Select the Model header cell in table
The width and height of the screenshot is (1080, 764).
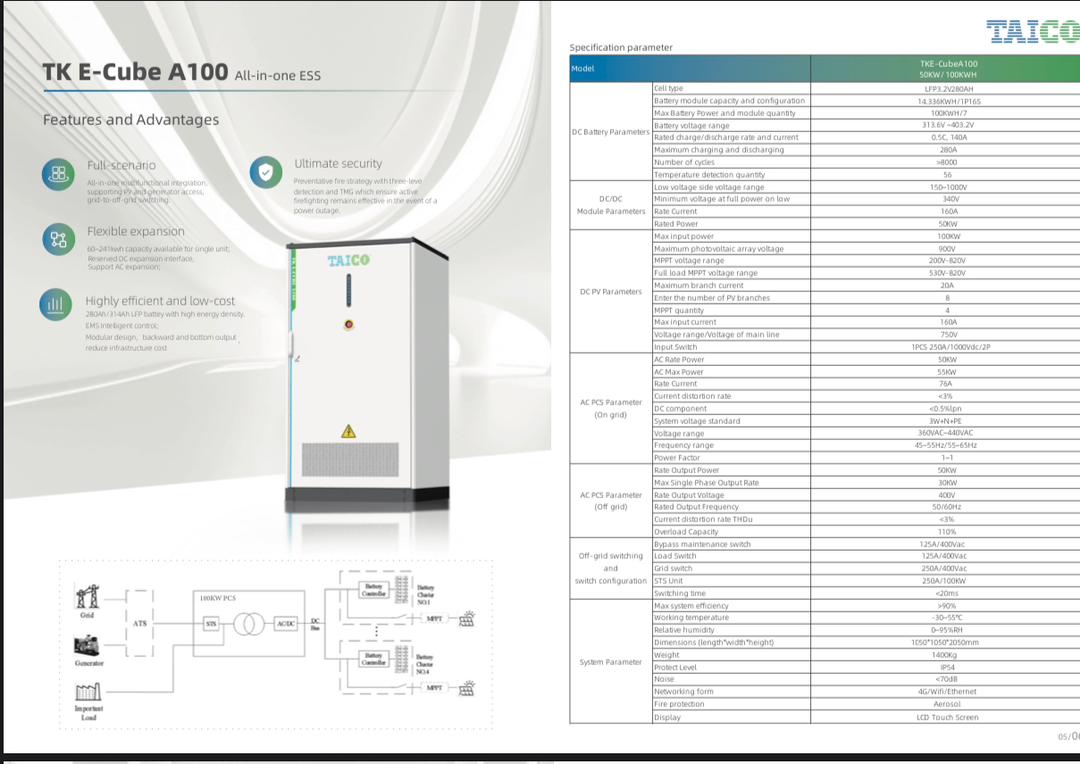tap(583, 69)
